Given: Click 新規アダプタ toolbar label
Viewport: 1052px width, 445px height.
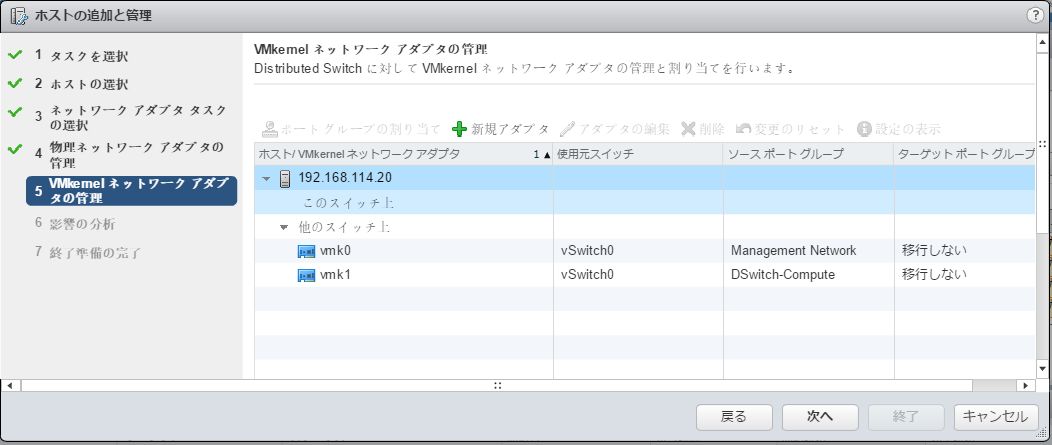Looking at the screenshot, I should [x=511, y=129].
